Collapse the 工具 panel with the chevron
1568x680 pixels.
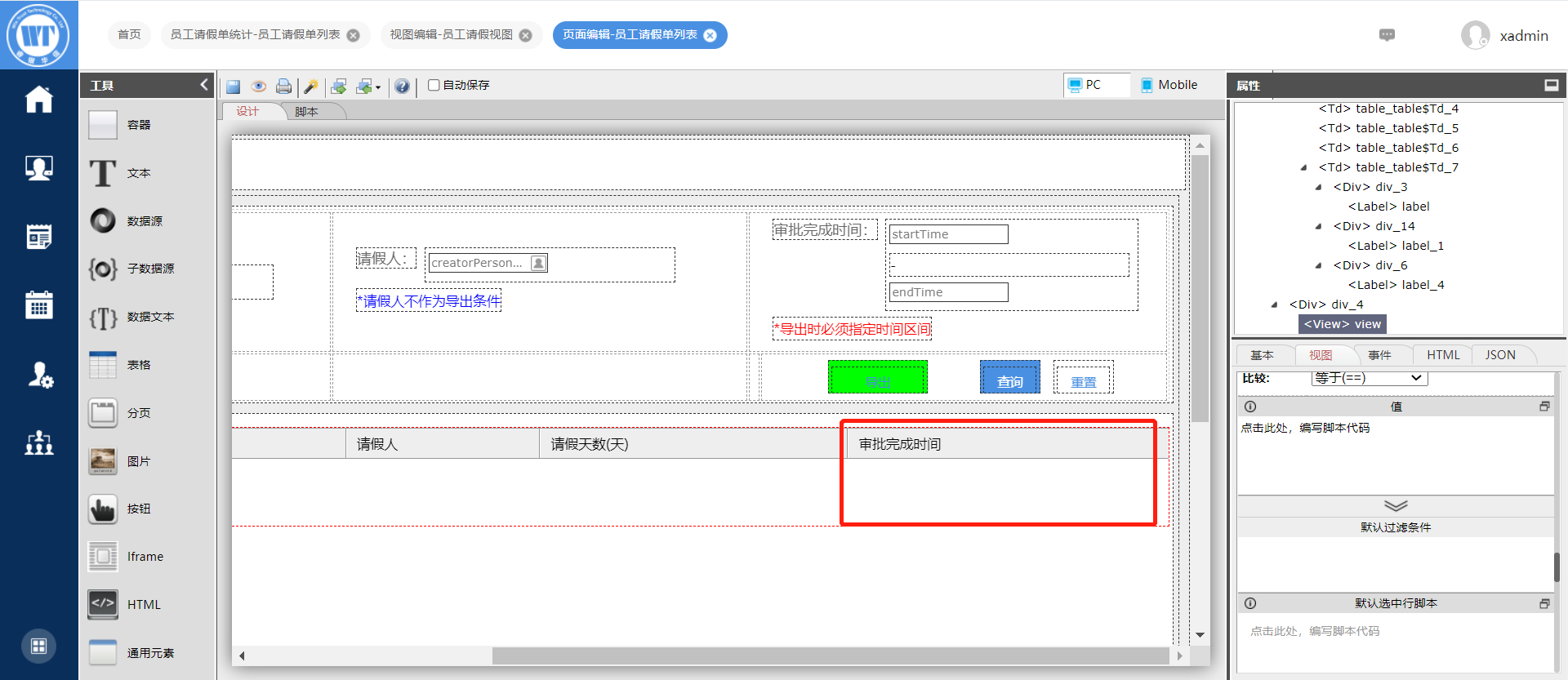pos(203,84)
